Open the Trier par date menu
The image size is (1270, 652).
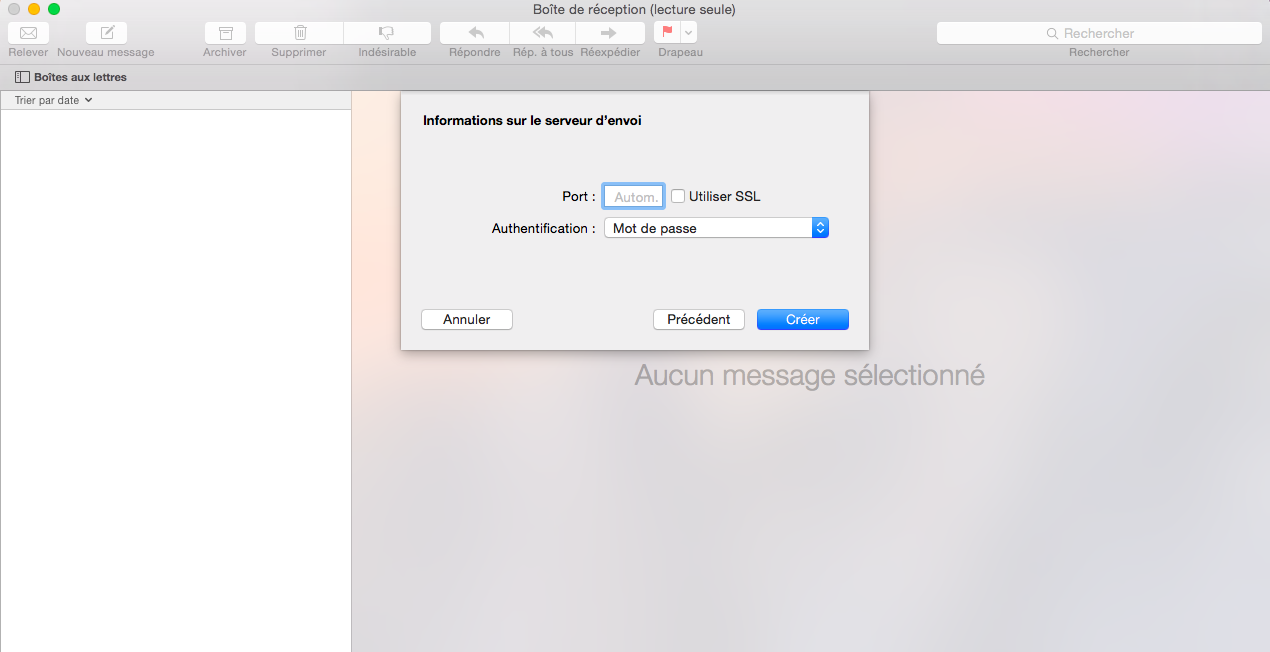54,100
